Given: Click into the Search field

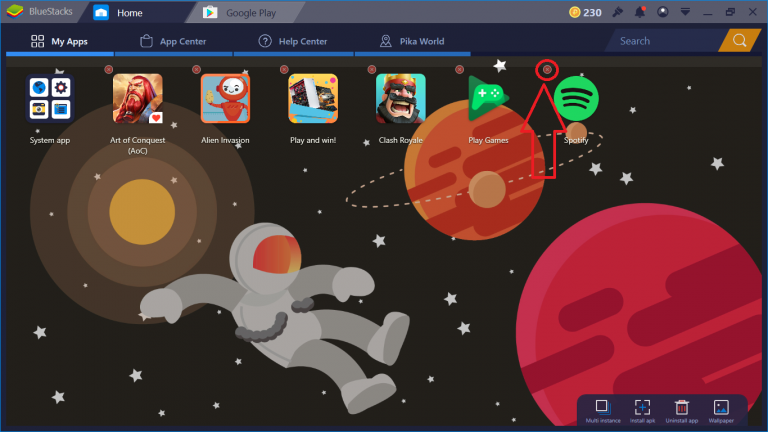Looking at the screenshot, I should pyautogui.click(x=666, y=41).
